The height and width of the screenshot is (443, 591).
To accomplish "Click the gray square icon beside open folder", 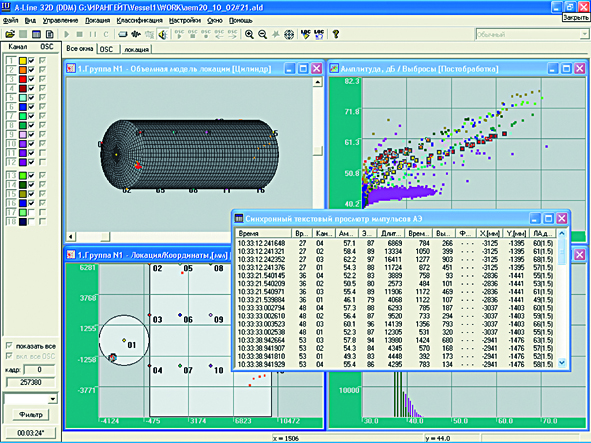I will tap(23, 34).
